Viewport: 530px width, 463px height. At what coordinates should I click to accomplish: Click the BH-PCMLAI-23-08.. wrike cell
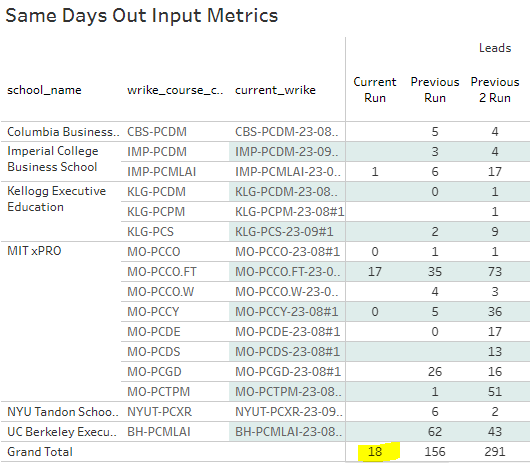tap(289, 432)
